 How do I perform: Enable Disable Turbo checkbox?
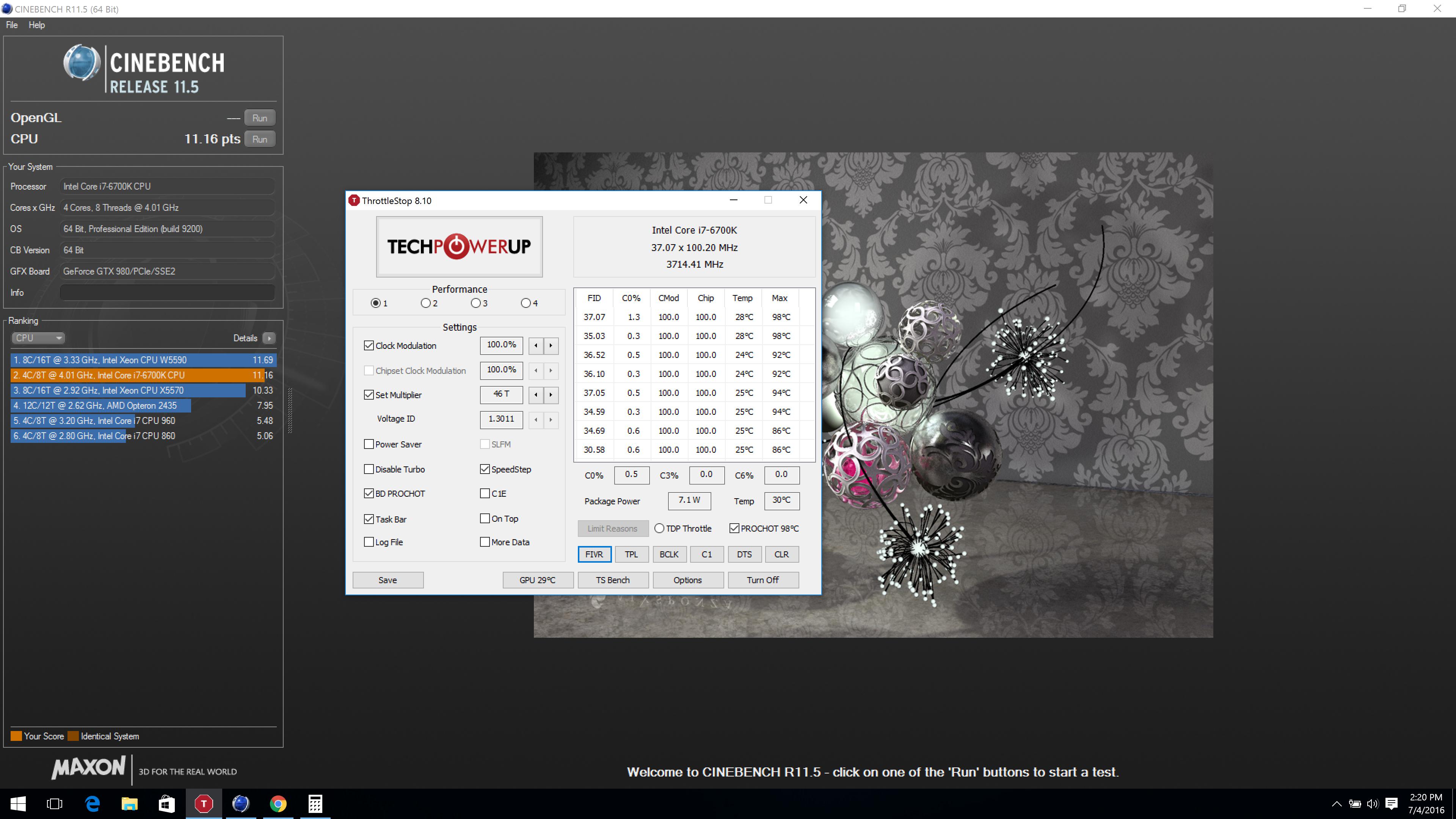[x=369, y=469]
